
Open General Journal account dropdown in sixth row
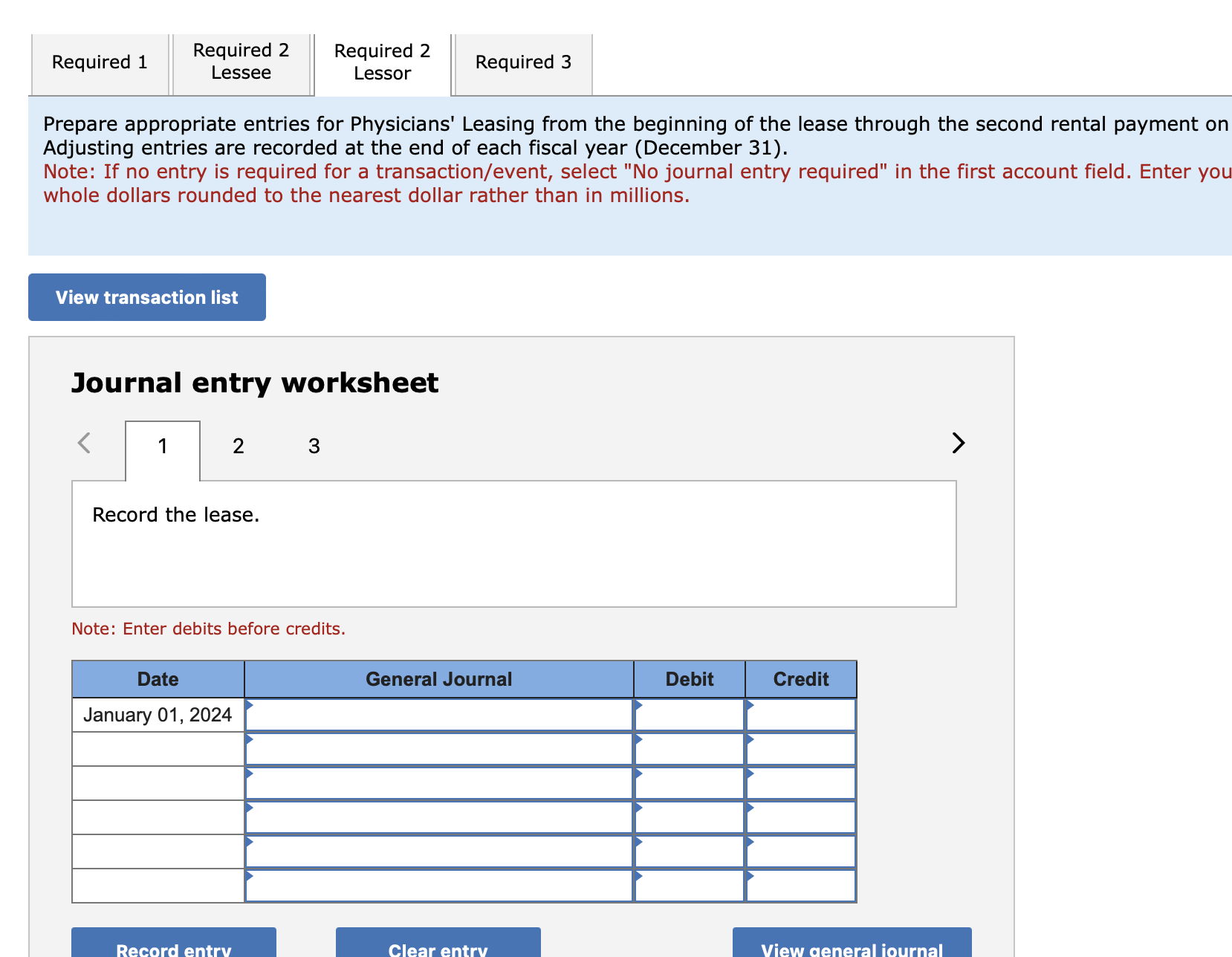tap(439, 886)
